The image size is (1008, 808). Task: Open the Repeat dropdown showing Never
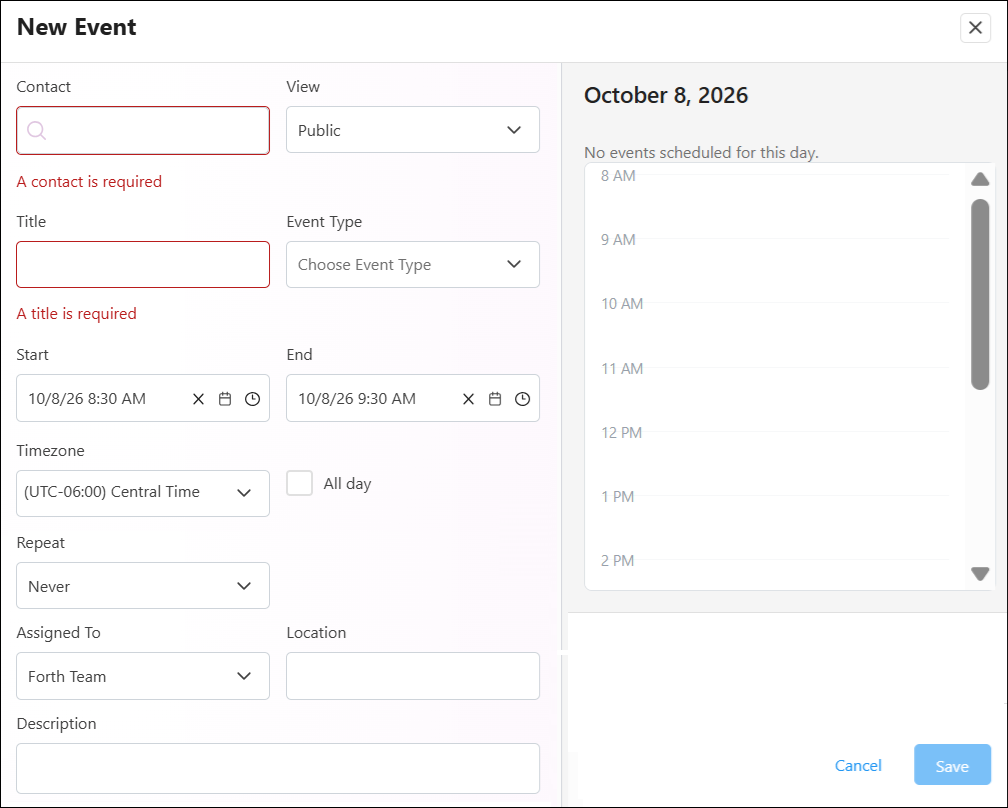143,586
